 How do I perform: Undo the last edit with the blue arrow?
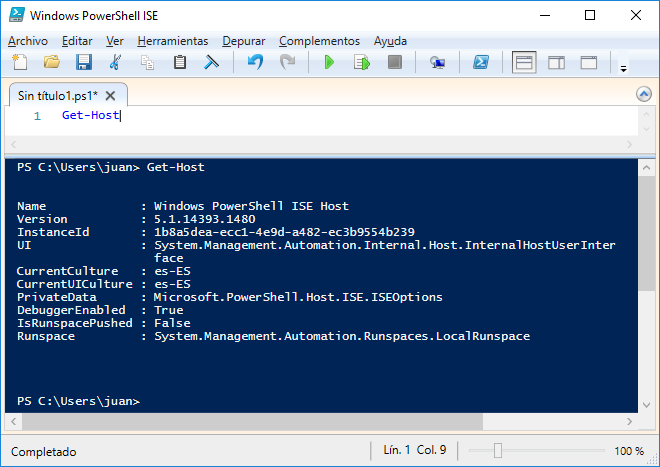pos(255,62)
